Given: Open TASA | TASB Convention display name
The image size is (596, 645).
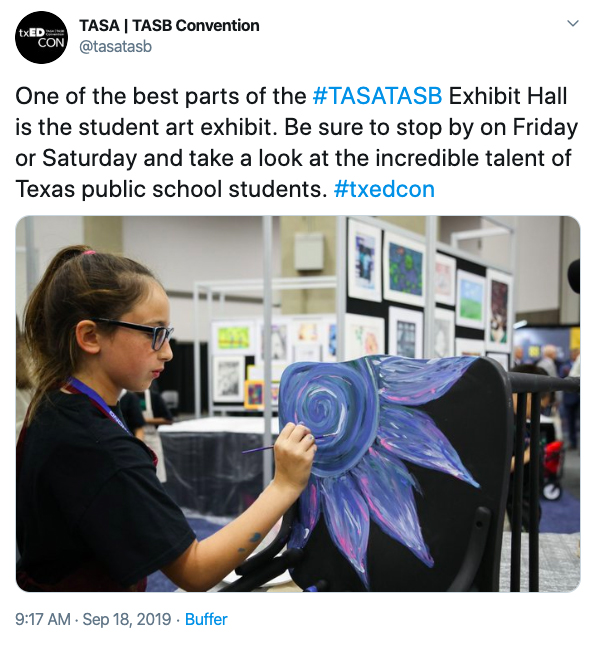Looking at the screenshot, I should click(x=169, y=26).
